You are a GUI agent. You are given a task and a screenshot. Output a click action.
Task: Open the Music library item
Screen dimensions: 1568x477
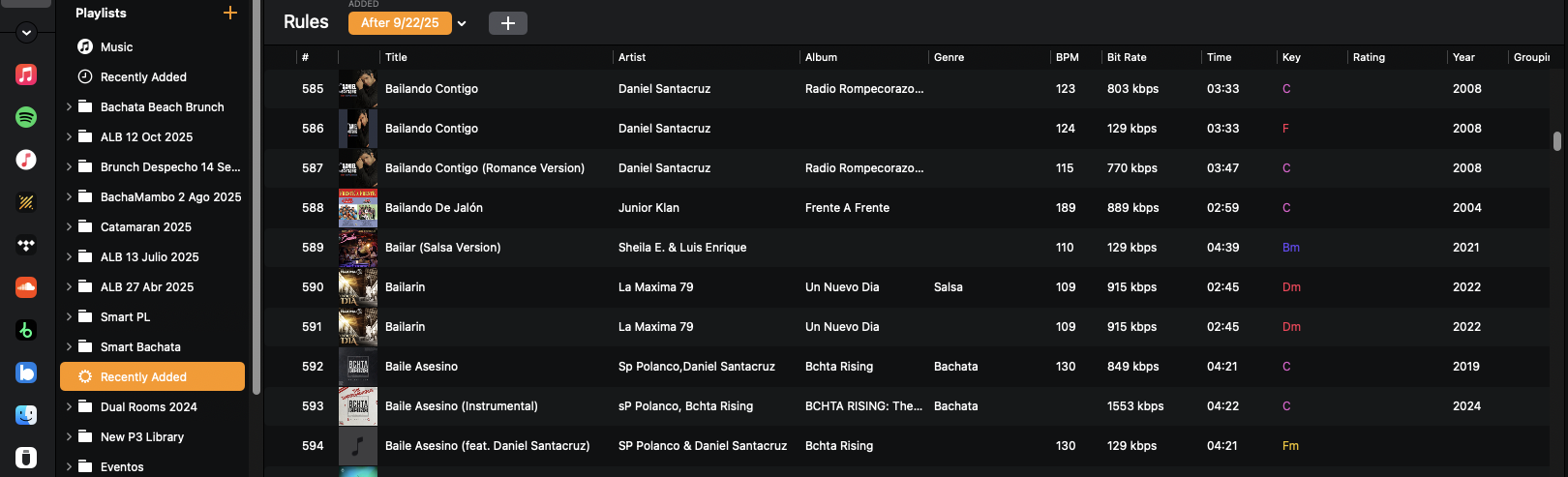(x=116, y=46)
